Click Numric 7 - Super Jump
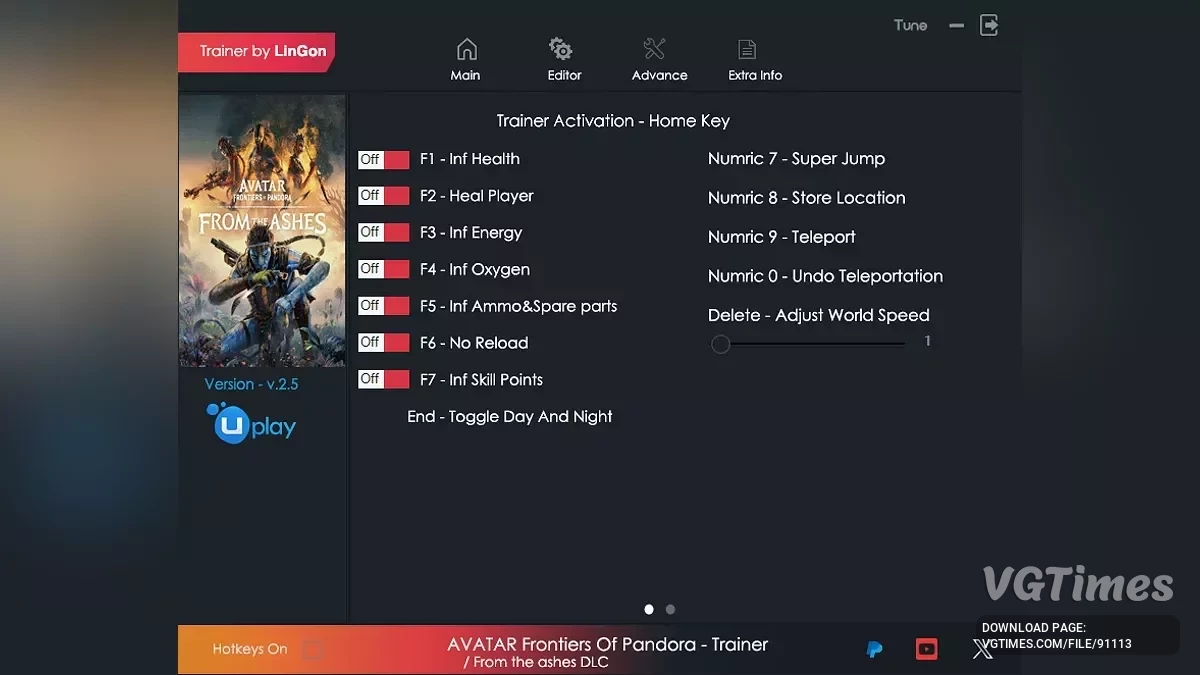Viewport: 1200px width, 675px height. coord(796,159)
